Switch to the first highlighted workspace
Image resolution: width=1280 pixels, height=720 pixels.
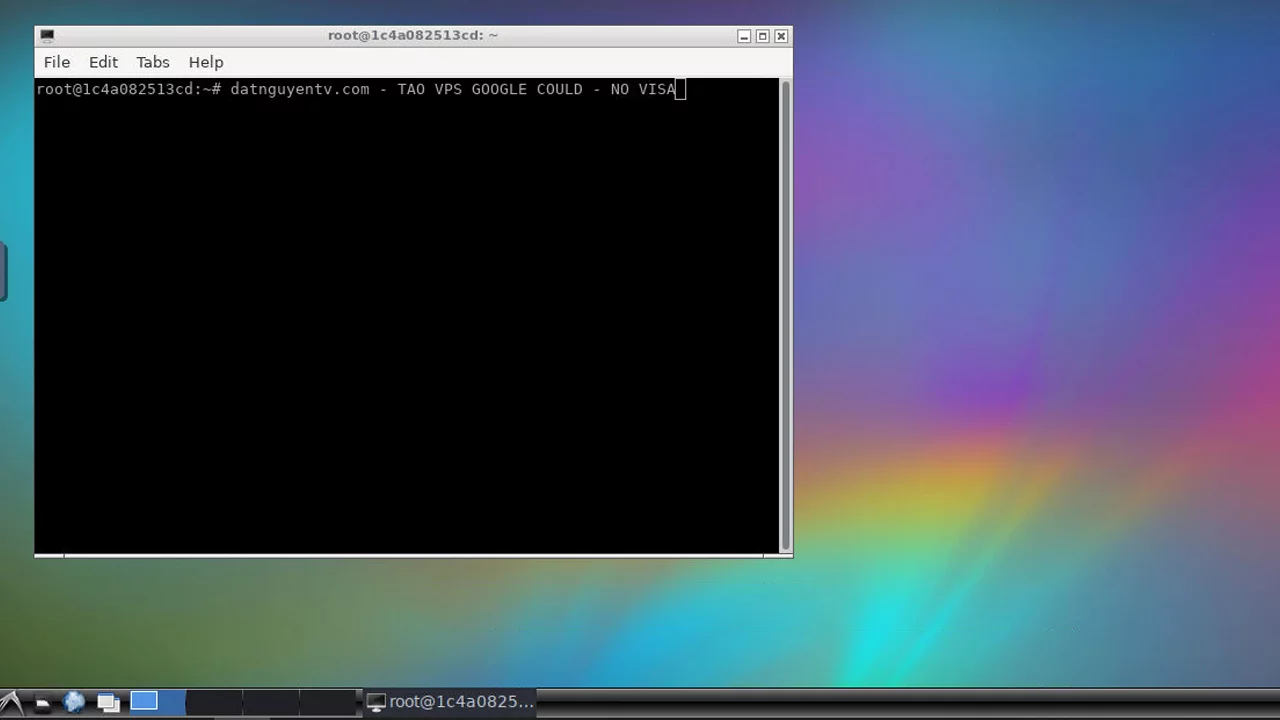tap(157, 702)
